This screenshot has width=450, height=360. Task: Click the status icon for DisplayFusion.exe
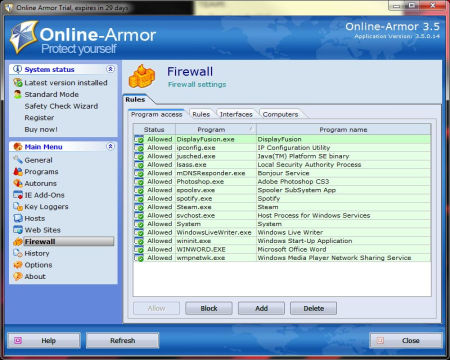click(x=139, y=139)
